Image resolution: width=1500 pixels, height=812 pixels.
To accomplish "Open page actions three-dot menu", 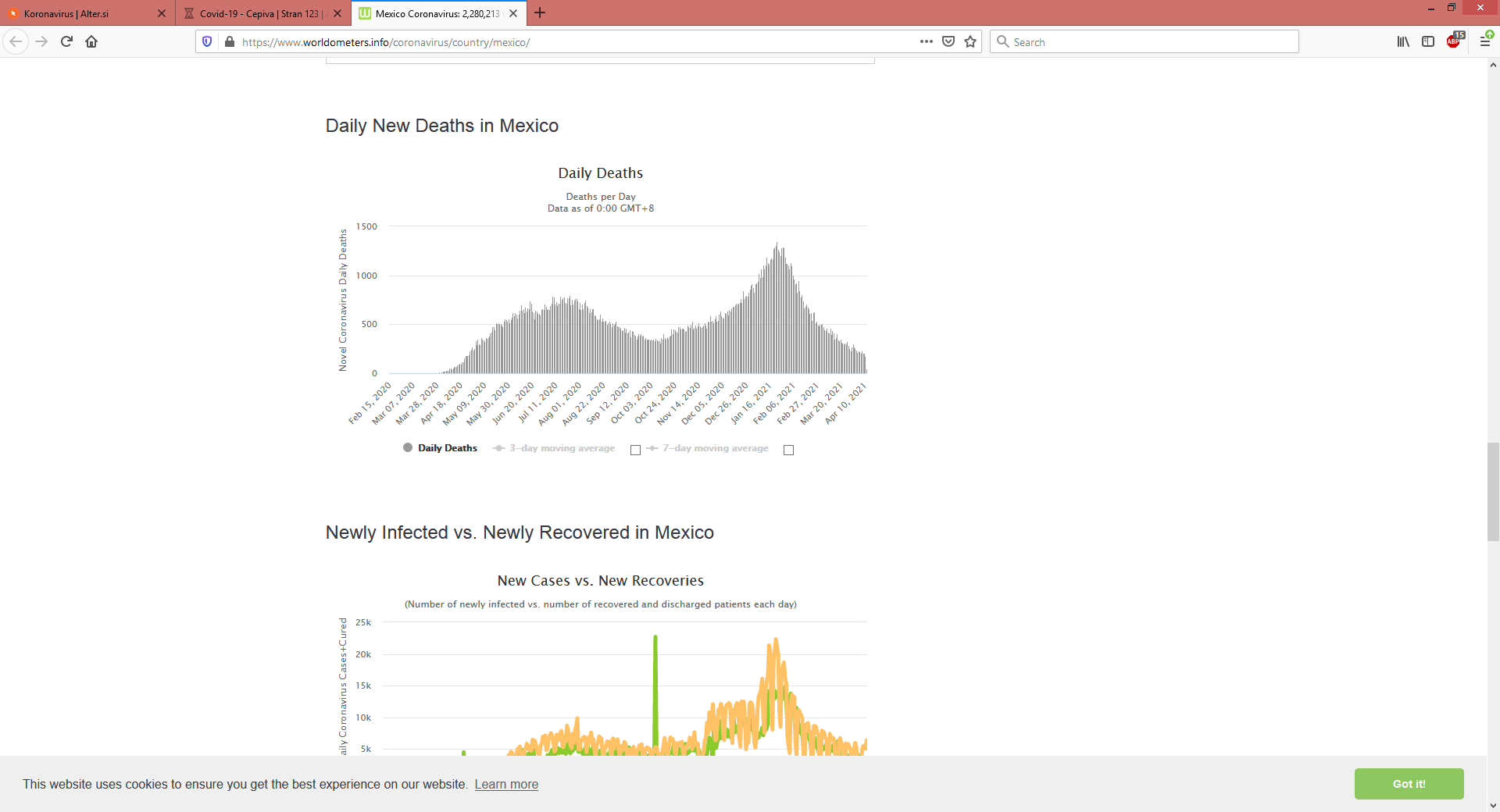I will (x=927, y=41).
